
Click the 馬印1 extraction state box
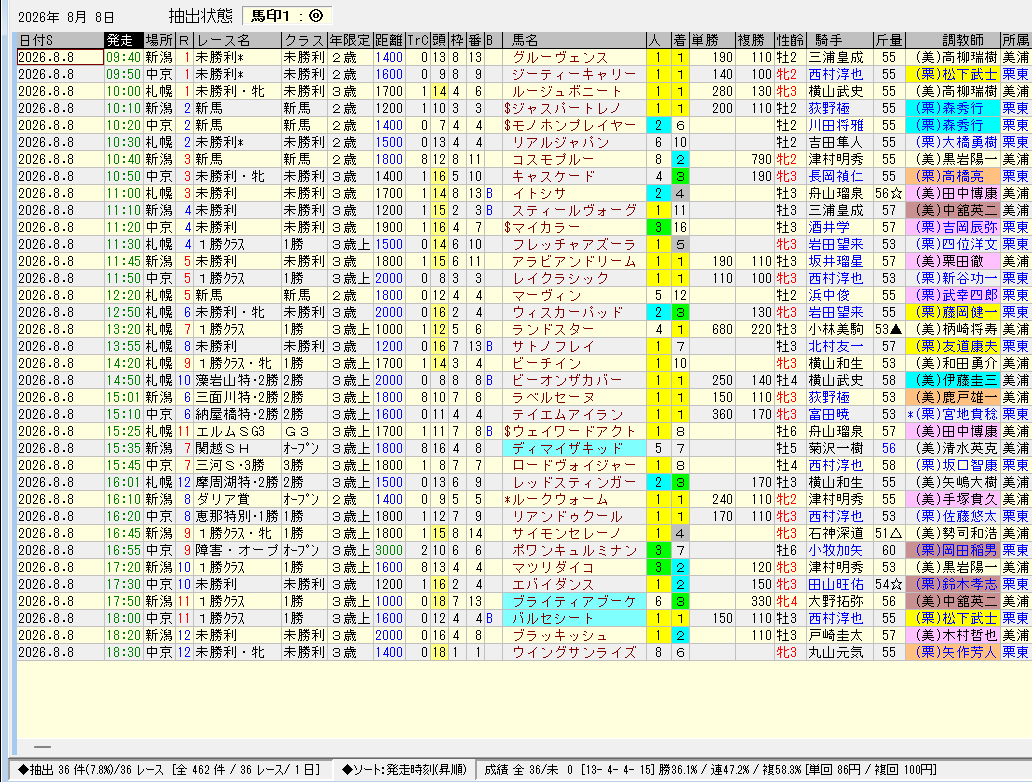[287, 16]
